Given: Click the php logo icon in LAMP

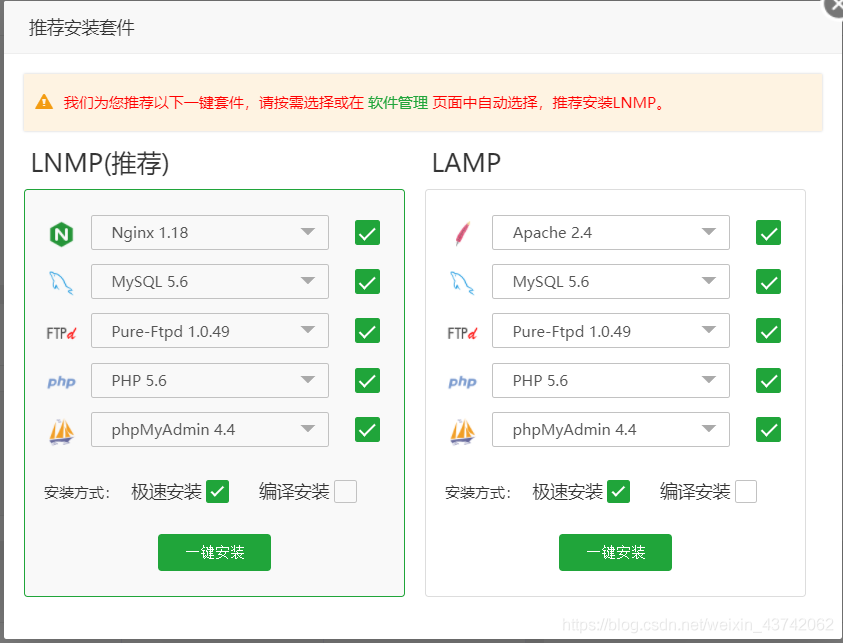Looking at the screenshot, I should point(462,382).
